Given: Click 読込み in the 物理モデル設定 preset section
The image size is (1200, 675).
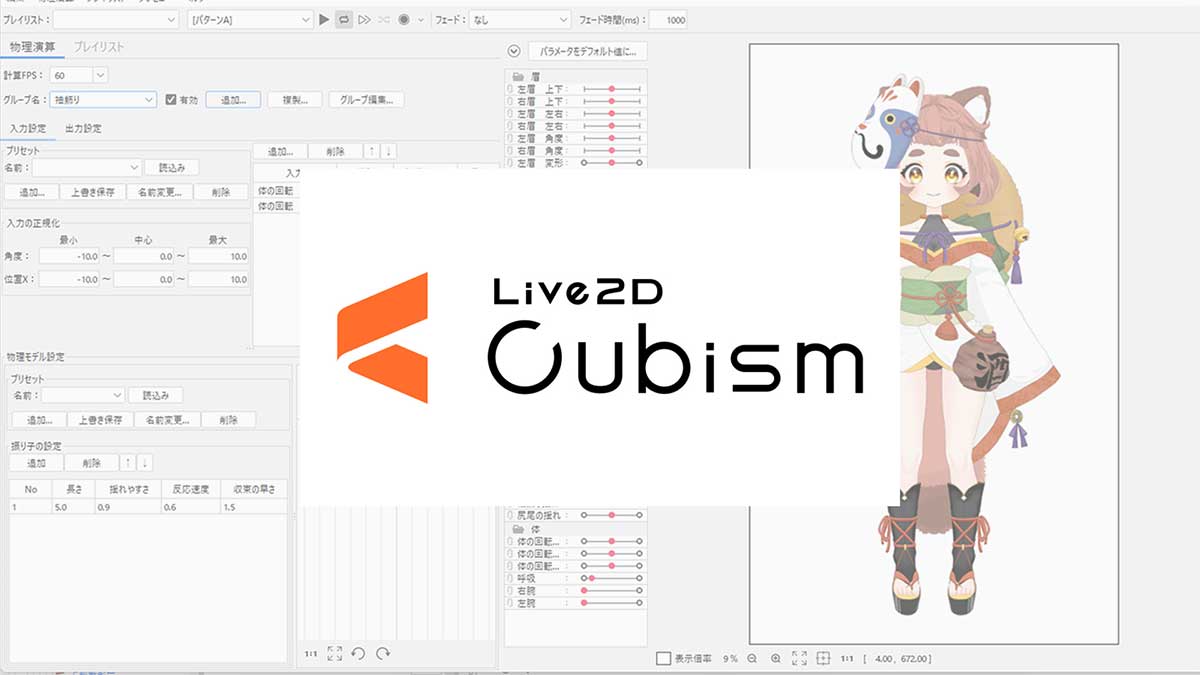Looking at the screenshot, I should tap(156, 396).
